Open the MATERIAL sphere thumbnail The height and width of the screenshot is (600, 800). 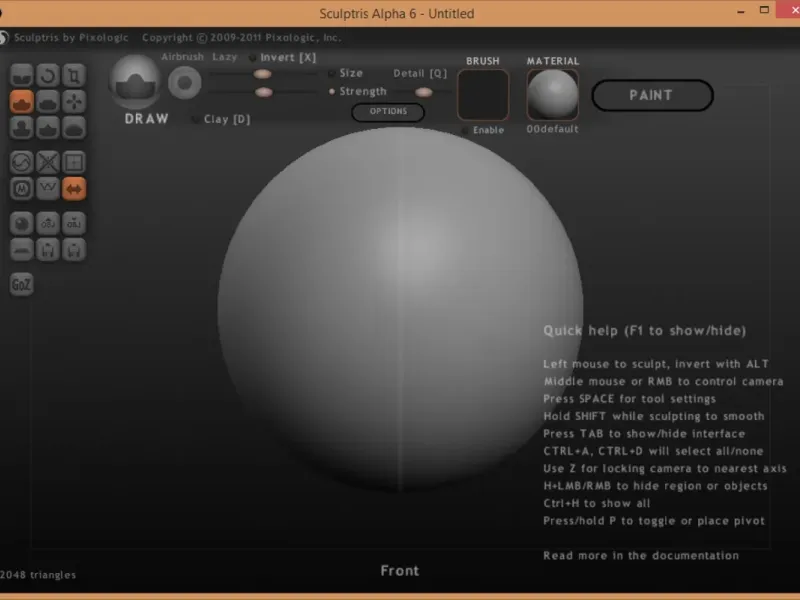pyautogui.click(x=553, y=95)
